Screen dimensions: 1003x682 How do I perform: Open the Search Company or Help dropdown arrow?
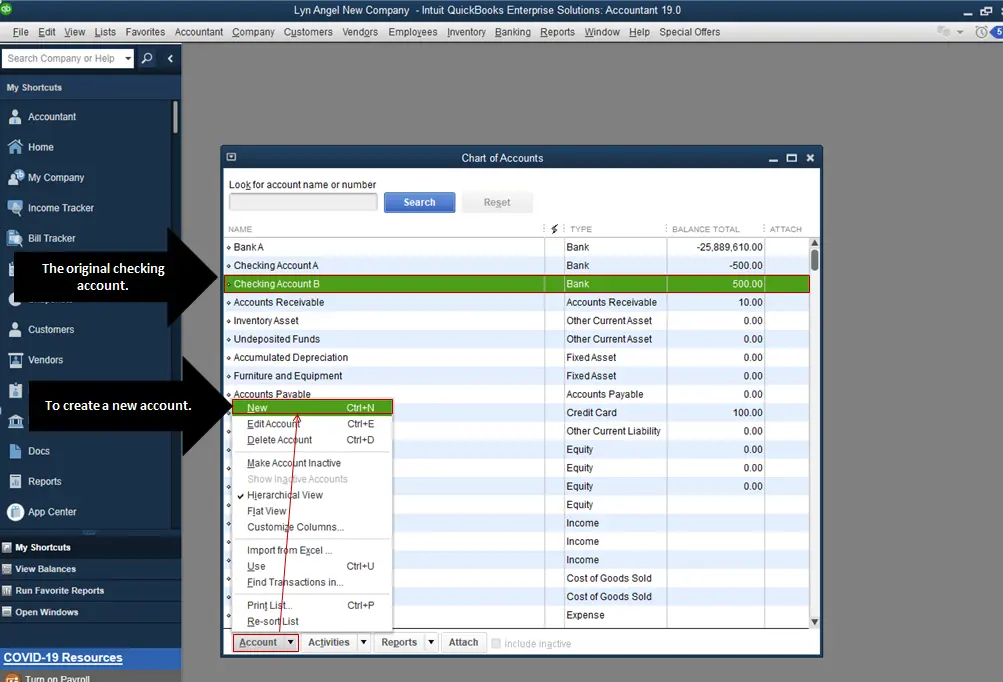click(x=128, y=58)
